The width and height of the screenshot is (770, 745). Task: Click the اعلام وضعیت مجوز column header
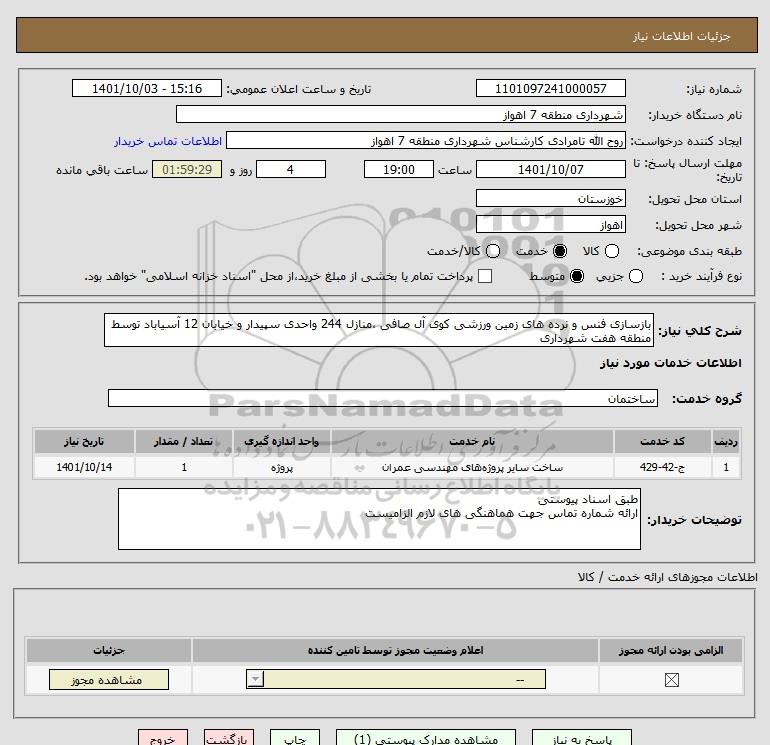coord(395,650)
